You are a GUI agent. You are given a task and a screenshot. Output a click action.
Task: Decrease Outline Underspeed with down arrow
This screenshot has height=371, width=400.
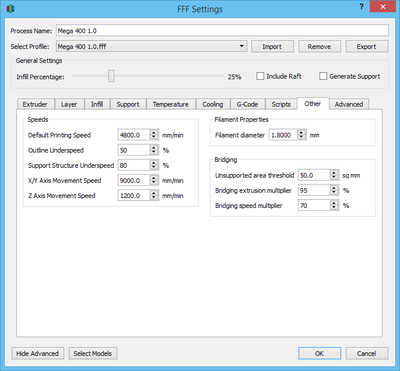[x=154, y=153]
